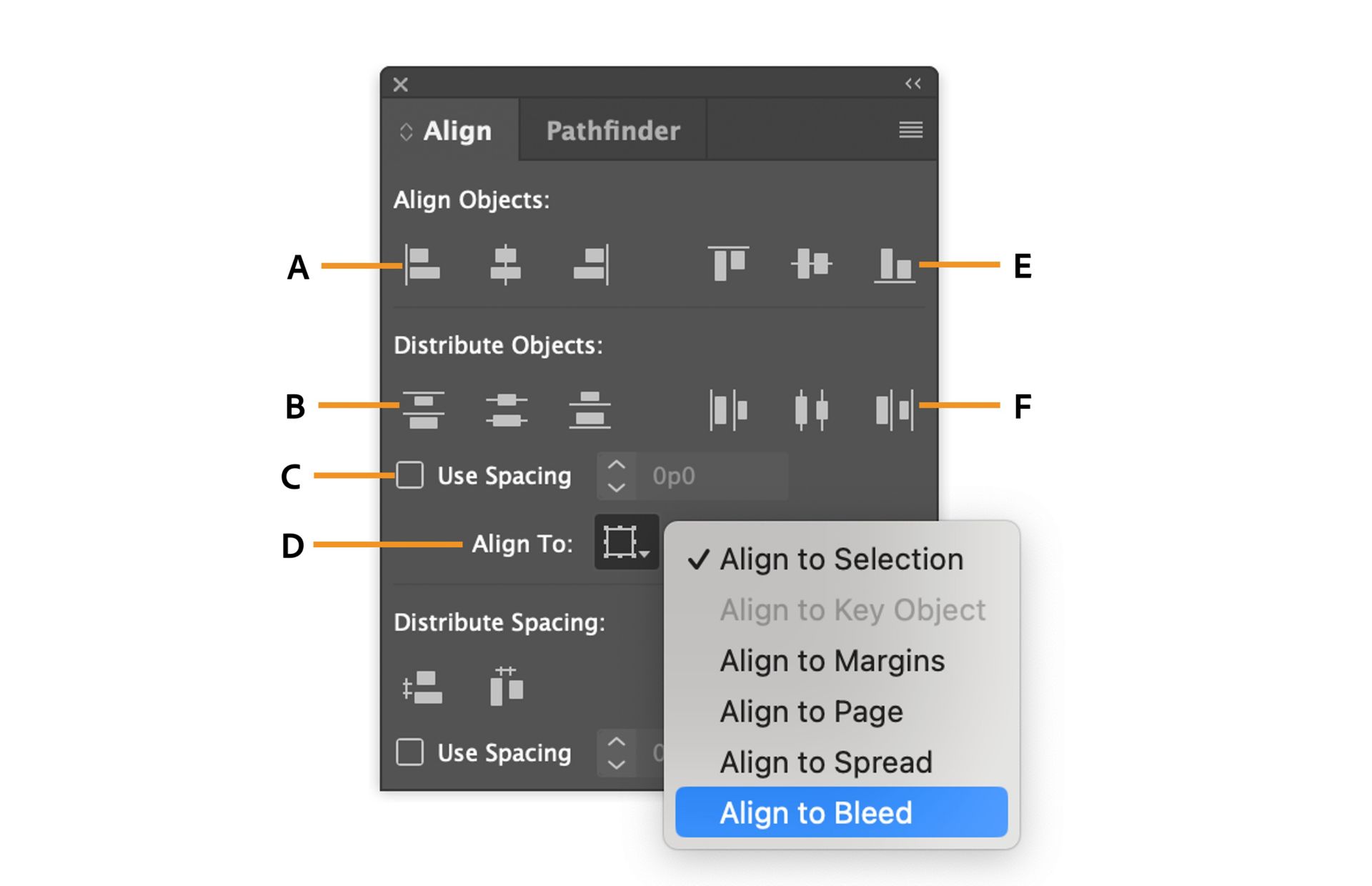Image resolution: width=1372 pixels, height=886 pixels.
Task: Click Distribute Vertical Space icon
Action: (x=422, y=687)
